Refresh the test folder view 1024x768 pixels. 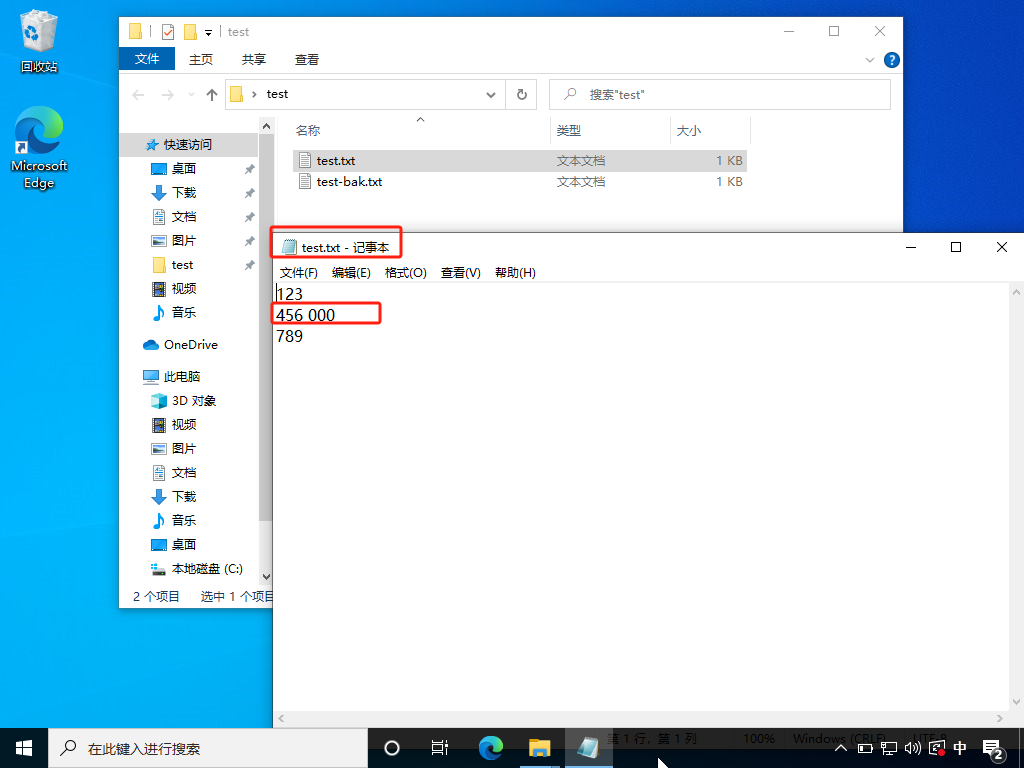(521, 95)
